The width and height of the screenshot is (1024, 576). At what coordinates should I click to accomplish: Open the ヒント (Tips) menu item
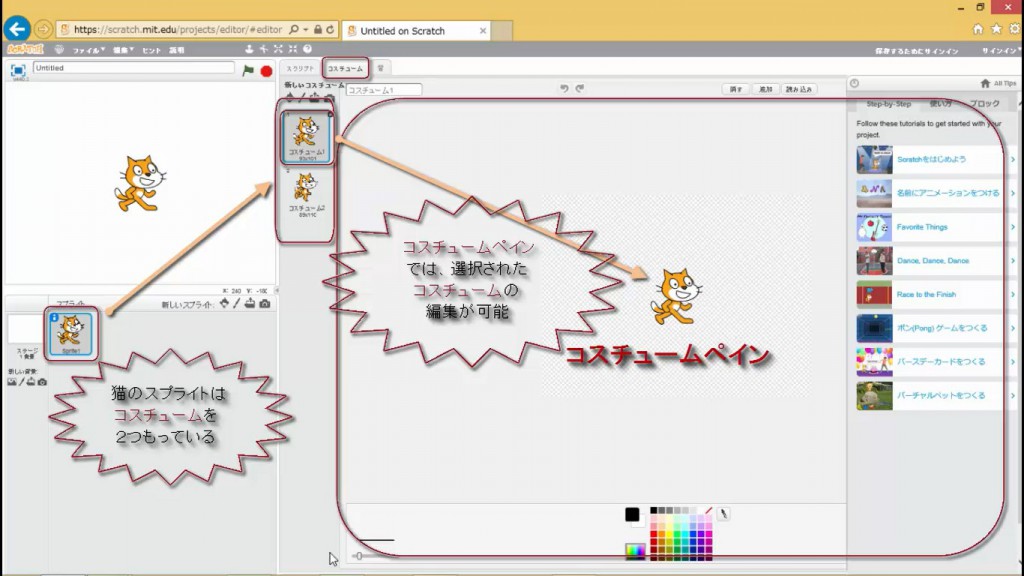click(152, 50)
